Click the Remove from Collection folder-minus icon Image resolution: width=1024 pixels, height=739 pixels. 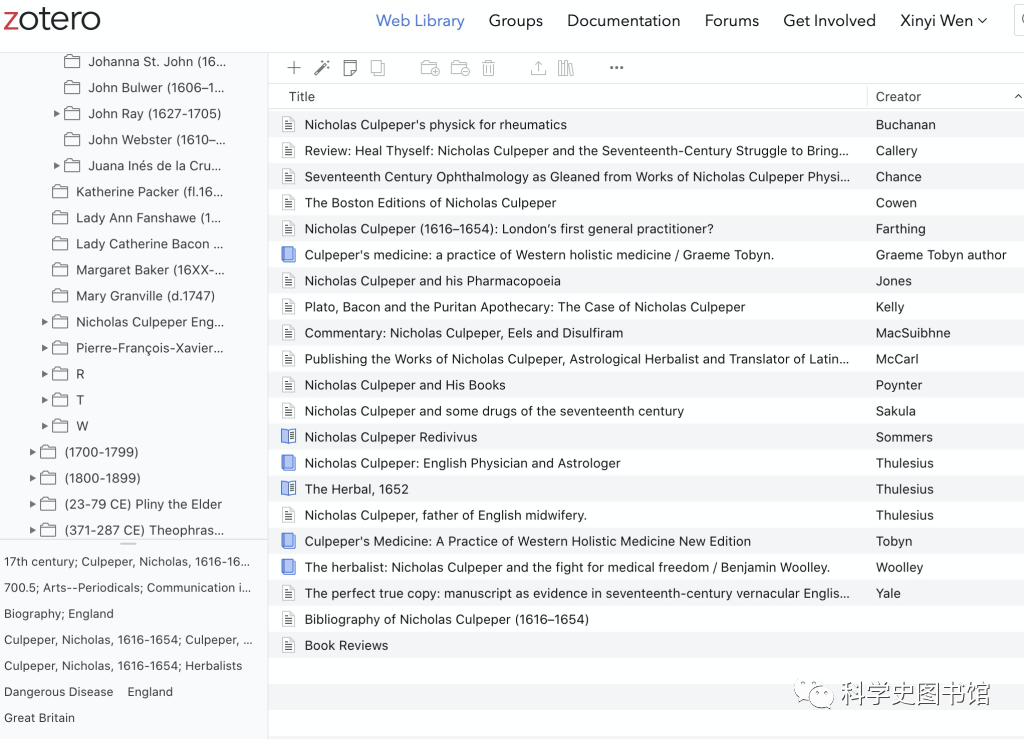point(460,68)
